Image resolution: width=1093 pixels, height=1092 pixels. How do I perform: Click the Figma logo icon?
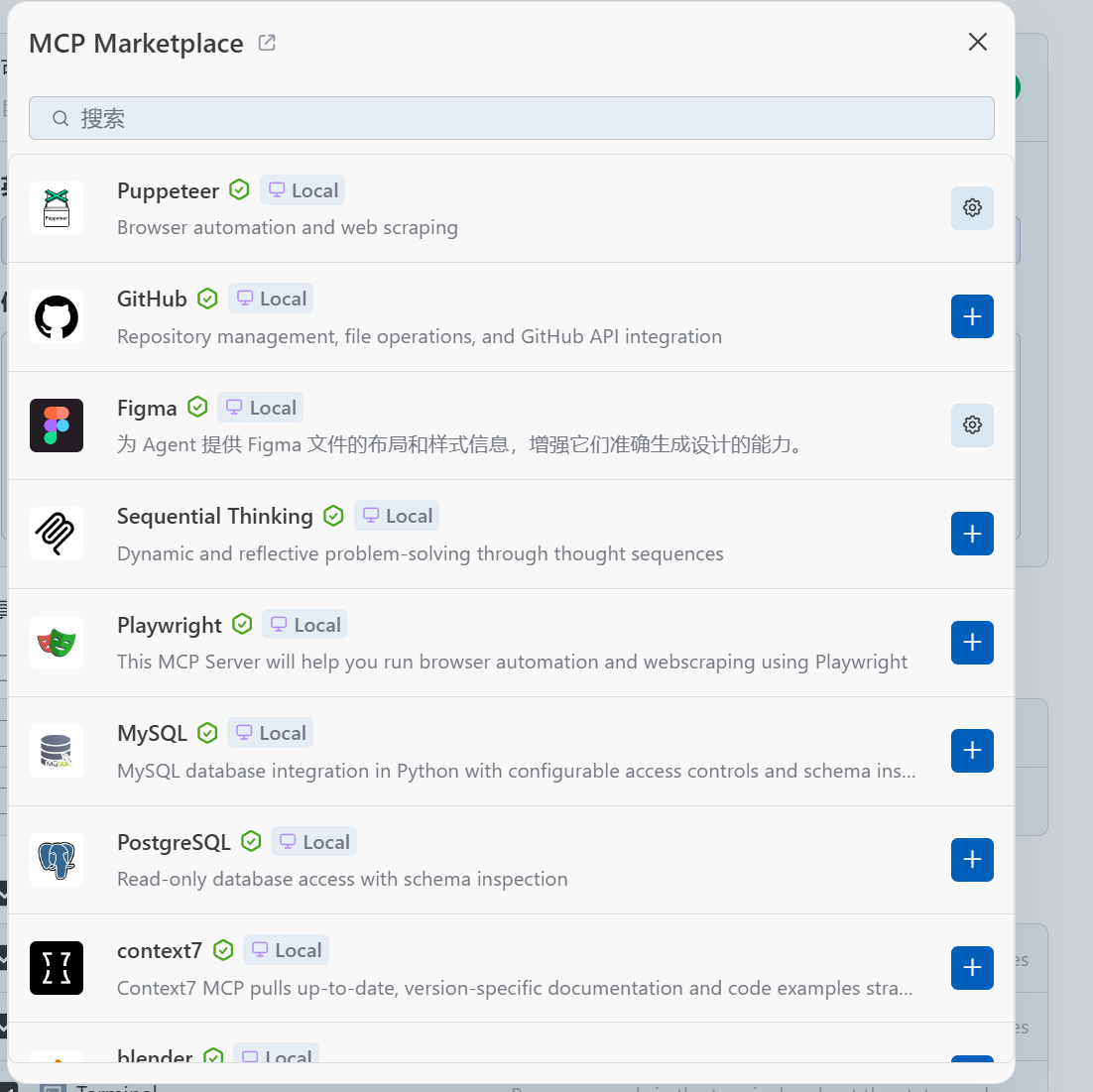pyautogui.click(x=57, y=425)
